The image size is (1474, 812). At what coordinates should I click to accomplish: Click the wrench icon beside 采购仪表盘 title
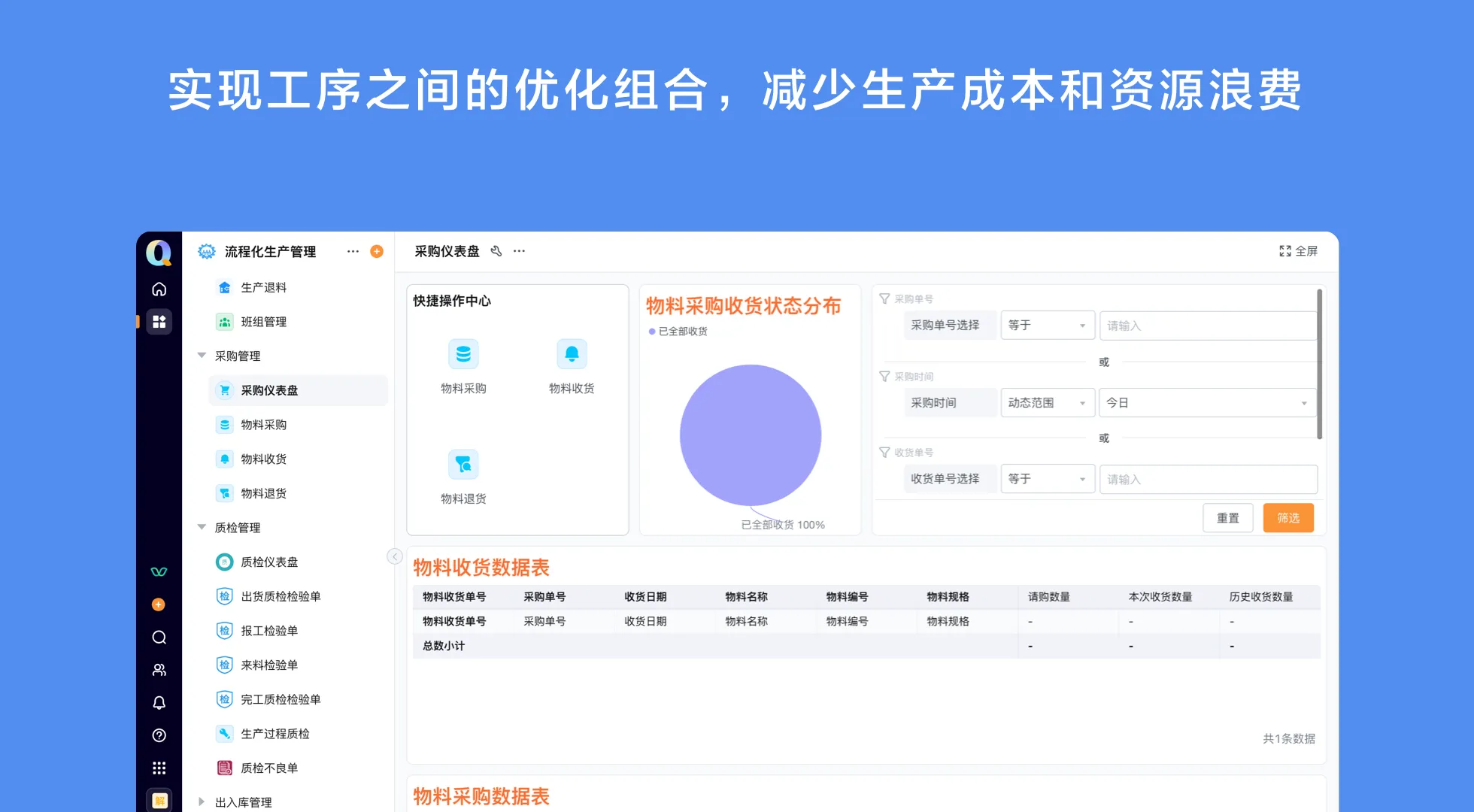tap(496, 251)
